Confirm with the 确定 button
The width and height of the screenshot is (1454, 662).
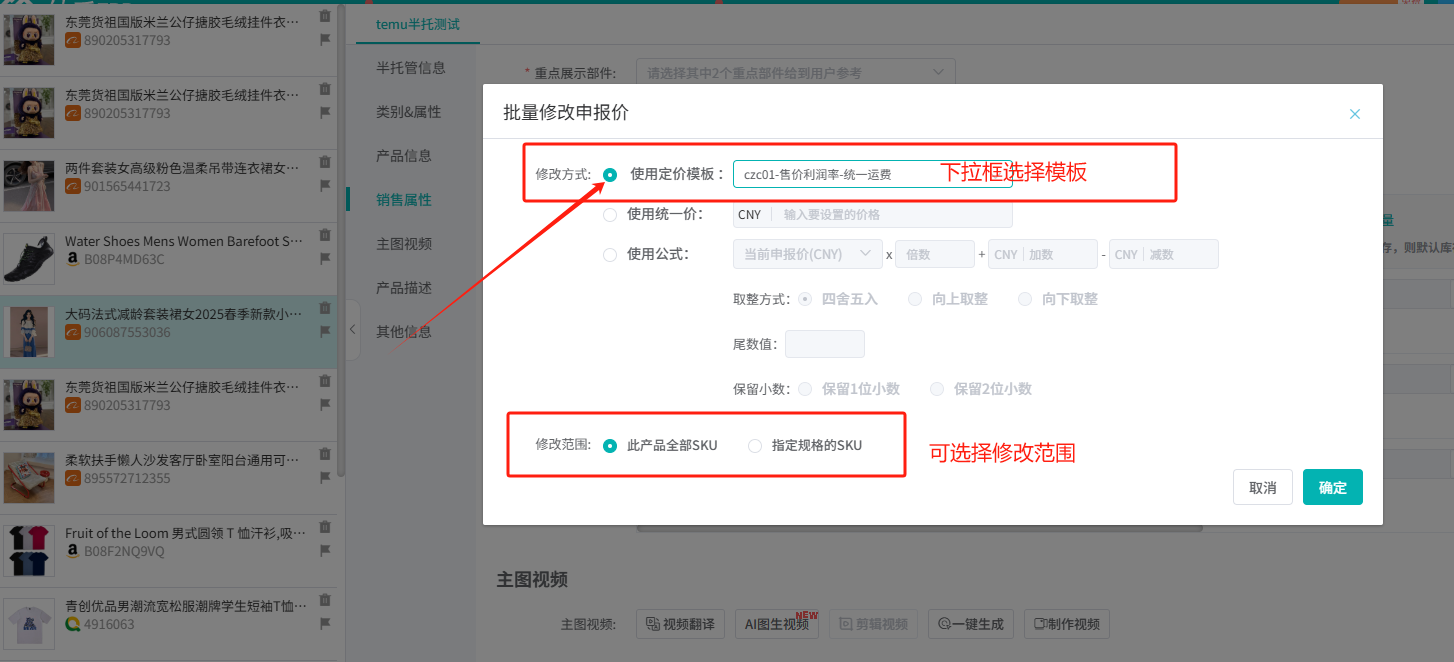tap(1333, 488)
